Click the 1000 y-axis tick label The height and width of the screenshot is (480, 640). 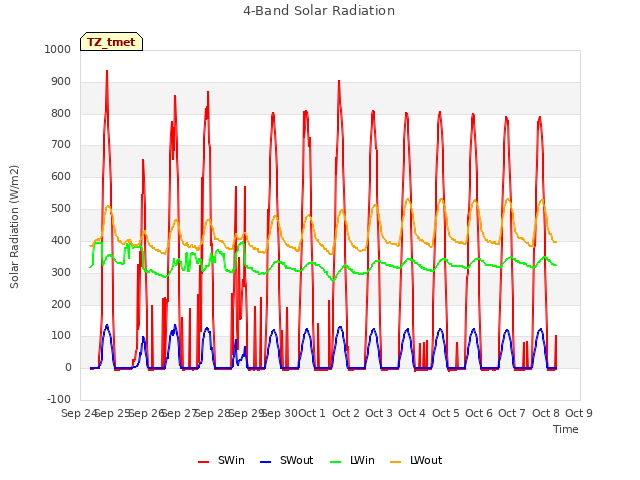pos(58,49)
